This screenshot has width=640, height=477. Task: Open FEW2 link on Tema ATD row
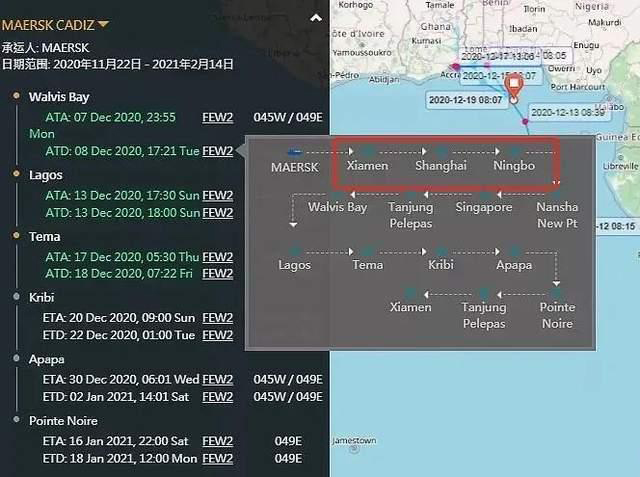point(218,273)
